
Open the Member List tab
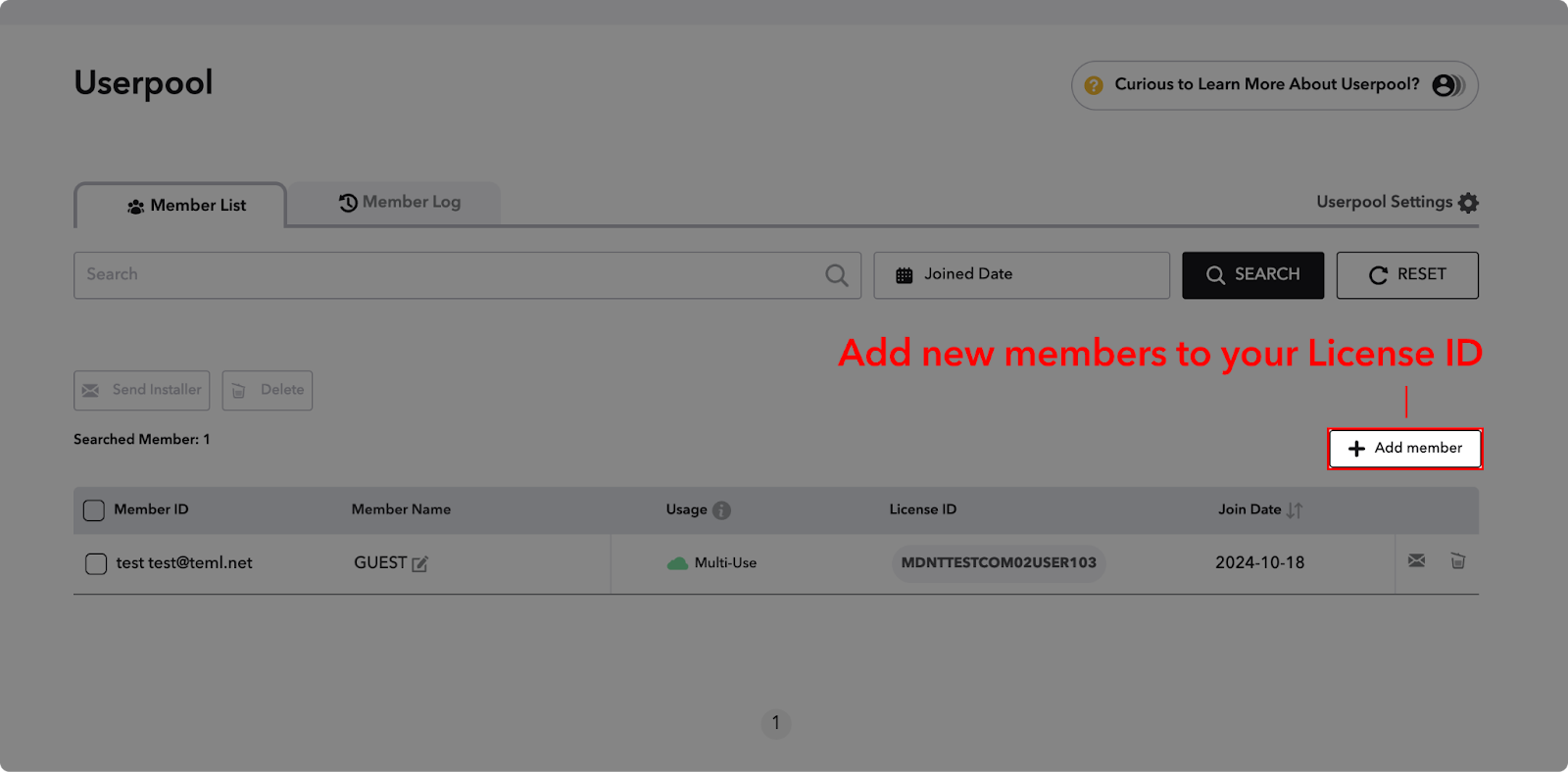coord(180,205)
